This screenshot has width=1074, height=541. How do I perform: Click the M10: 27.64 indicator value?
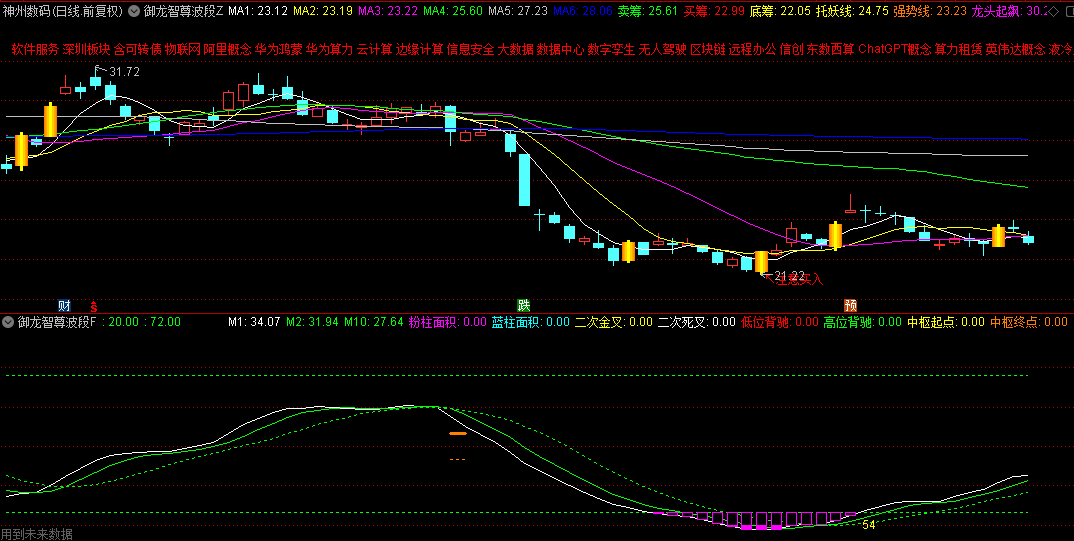[x=373, y=322]
